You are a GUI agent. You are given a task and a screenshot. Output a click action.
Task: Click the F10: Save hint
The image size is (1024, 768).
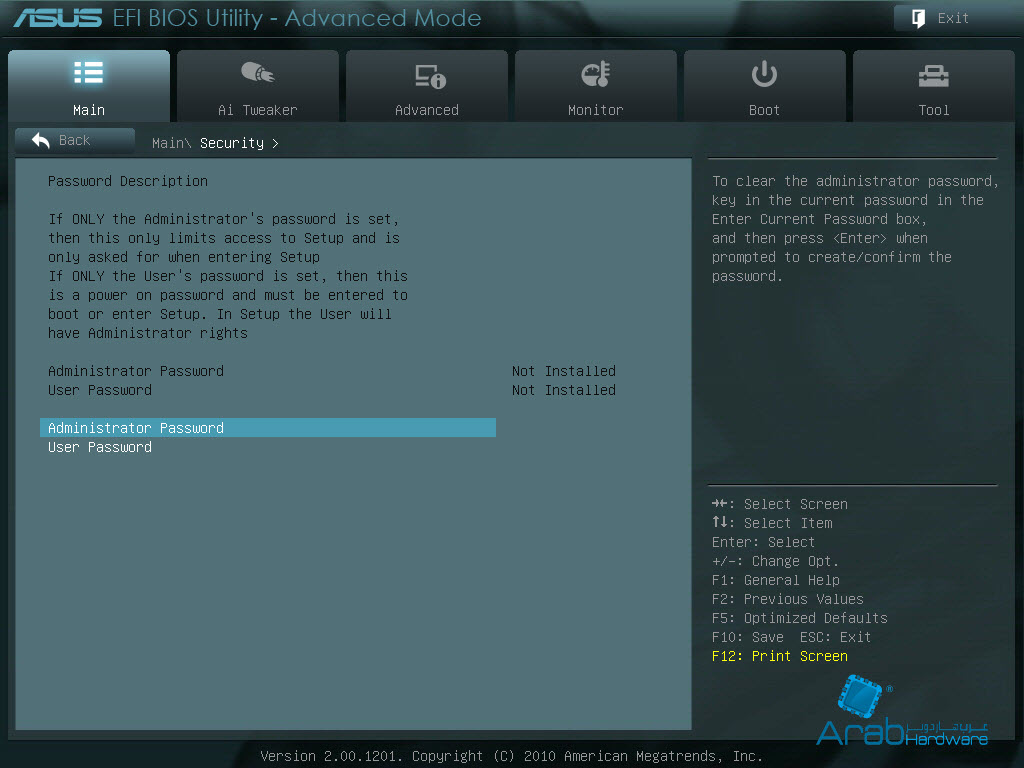coord(748,637)
